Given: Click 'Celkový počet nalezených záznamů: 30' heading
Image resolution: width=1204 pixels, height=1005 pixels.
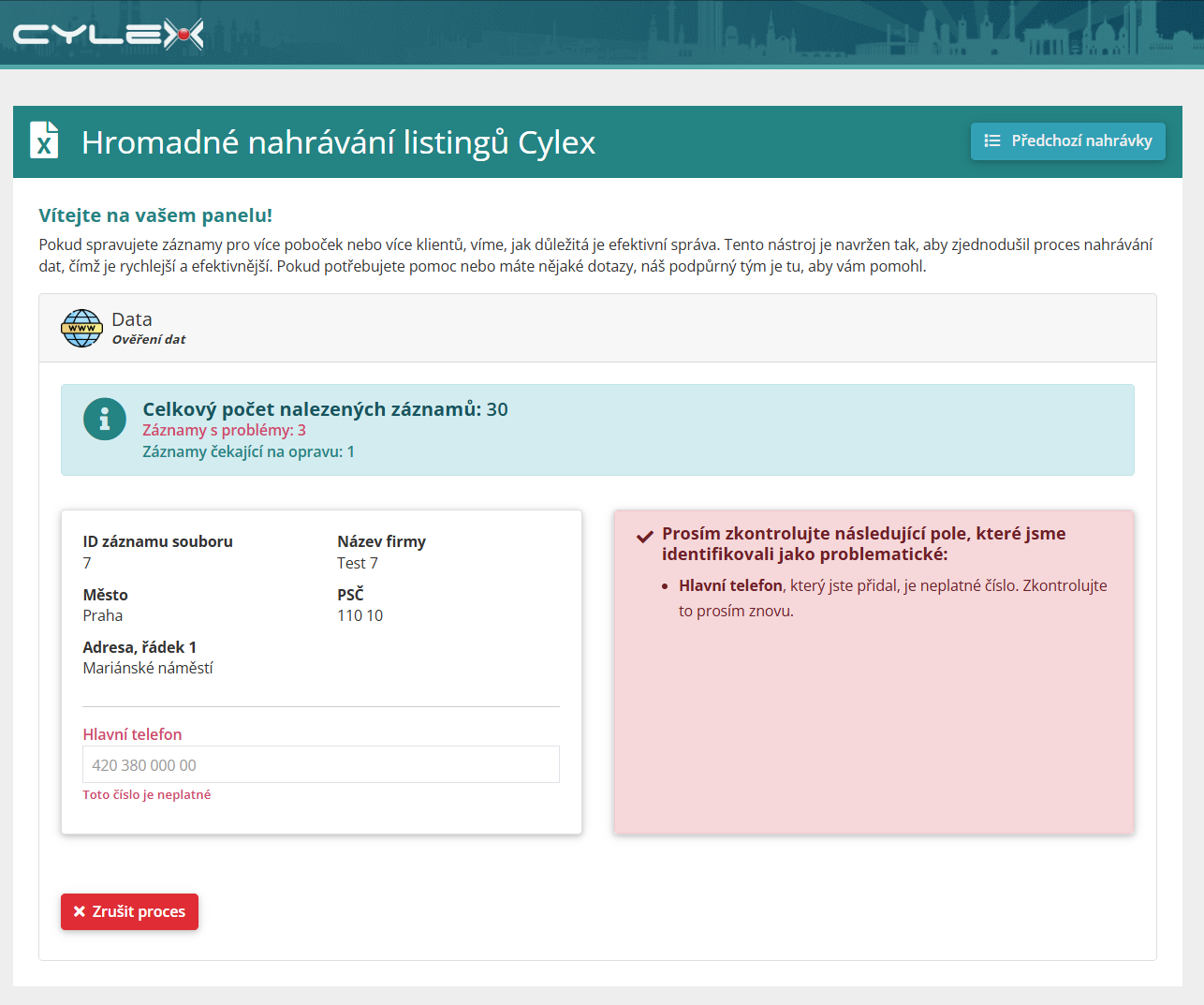Looking at the screenshot, I should [325, 409].
